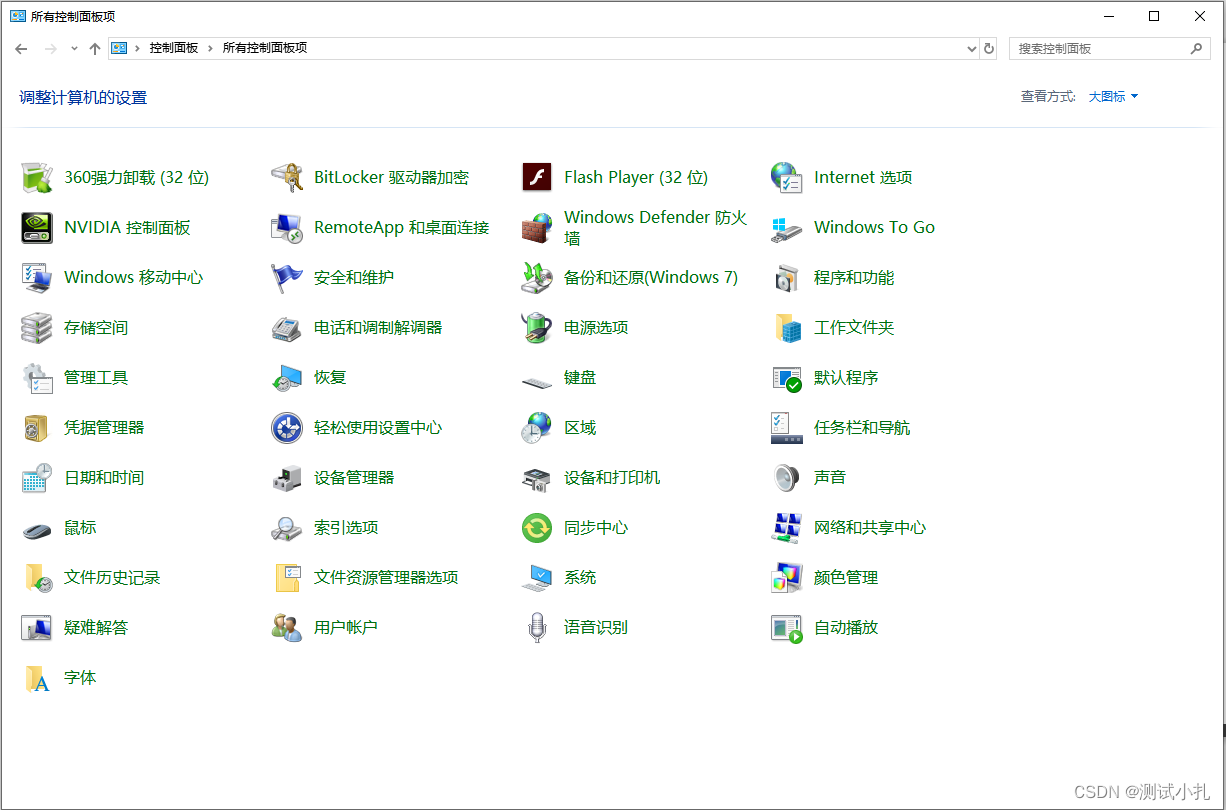
Task: Open 程序和功能 icon
Action: [x=787, y=277]
